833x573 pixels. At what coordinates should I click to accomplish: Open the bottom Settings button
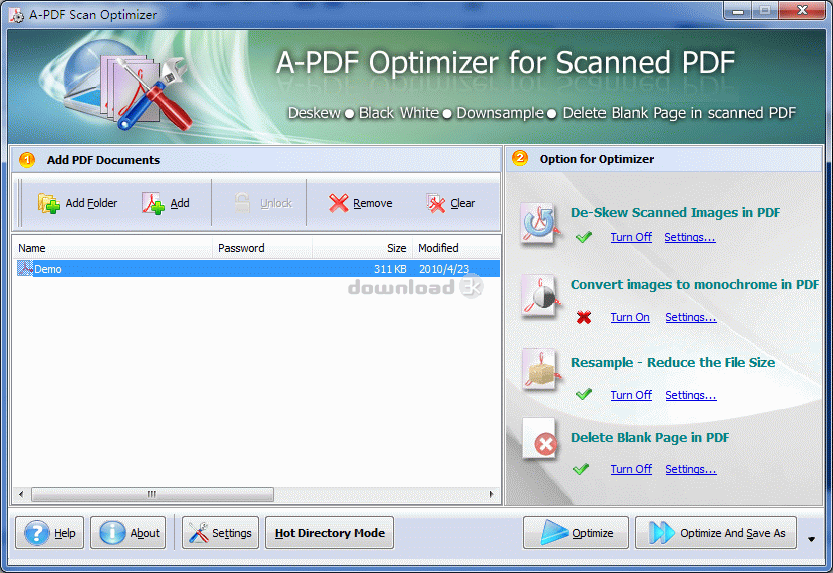point(220,533)
